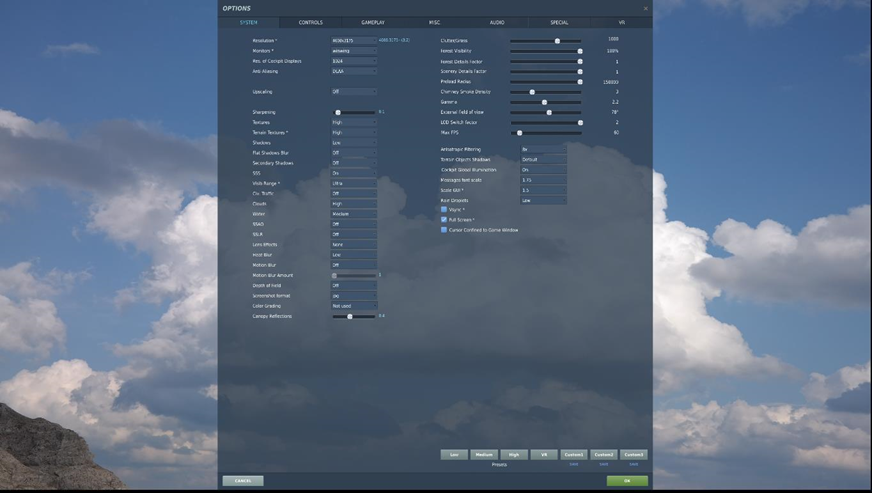Open the SSLR dropdown
Viewport: 872px width, 493px height.
(x=354, y=234)
